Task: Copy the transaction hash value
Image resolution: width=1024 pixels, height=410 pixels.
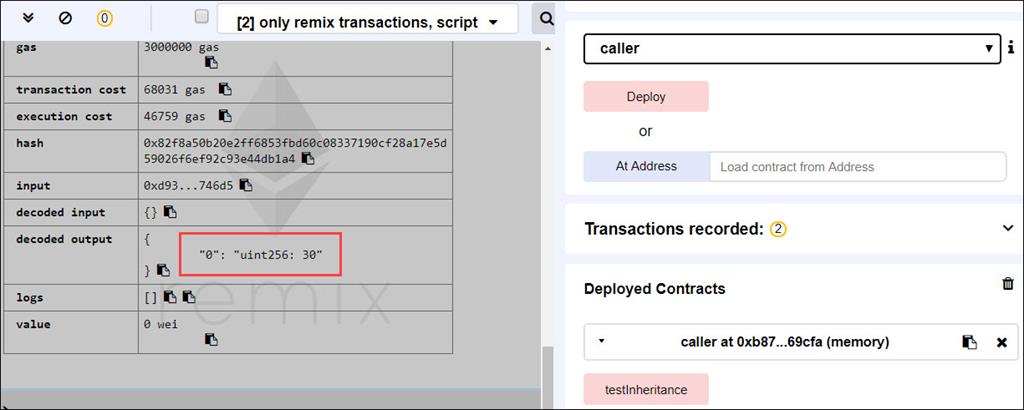Action: tap(308, 158)
